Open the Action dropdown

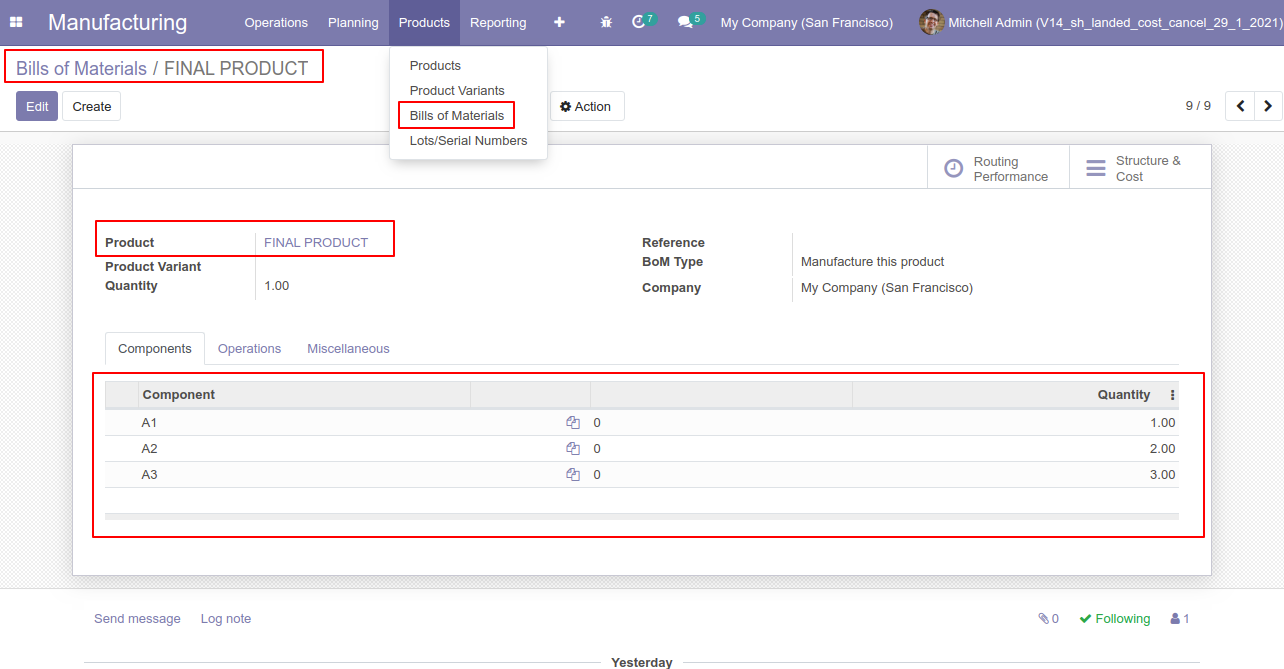[587, 106]
